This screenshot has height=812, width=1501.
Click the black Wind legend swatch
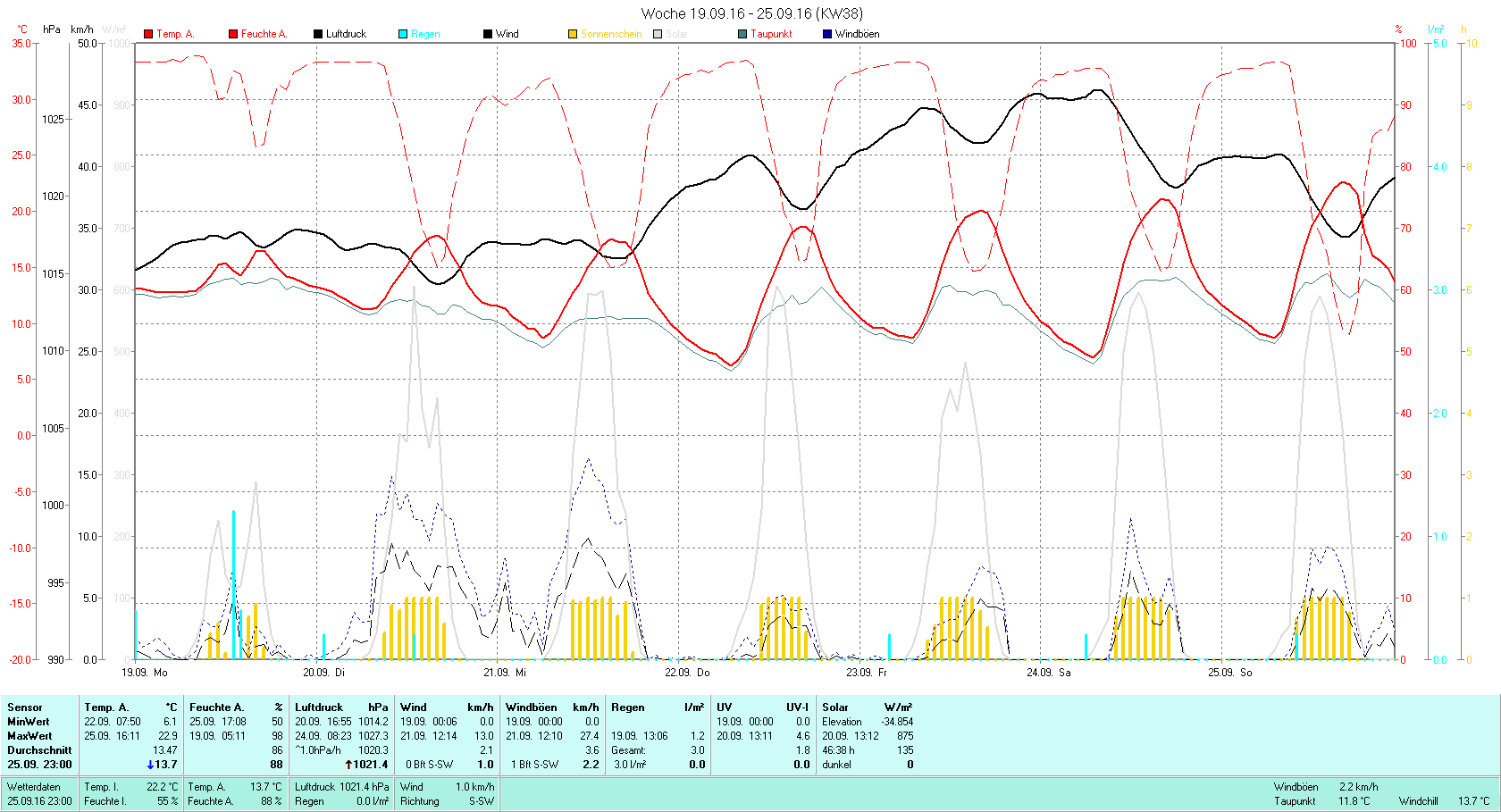pos(488,34)
